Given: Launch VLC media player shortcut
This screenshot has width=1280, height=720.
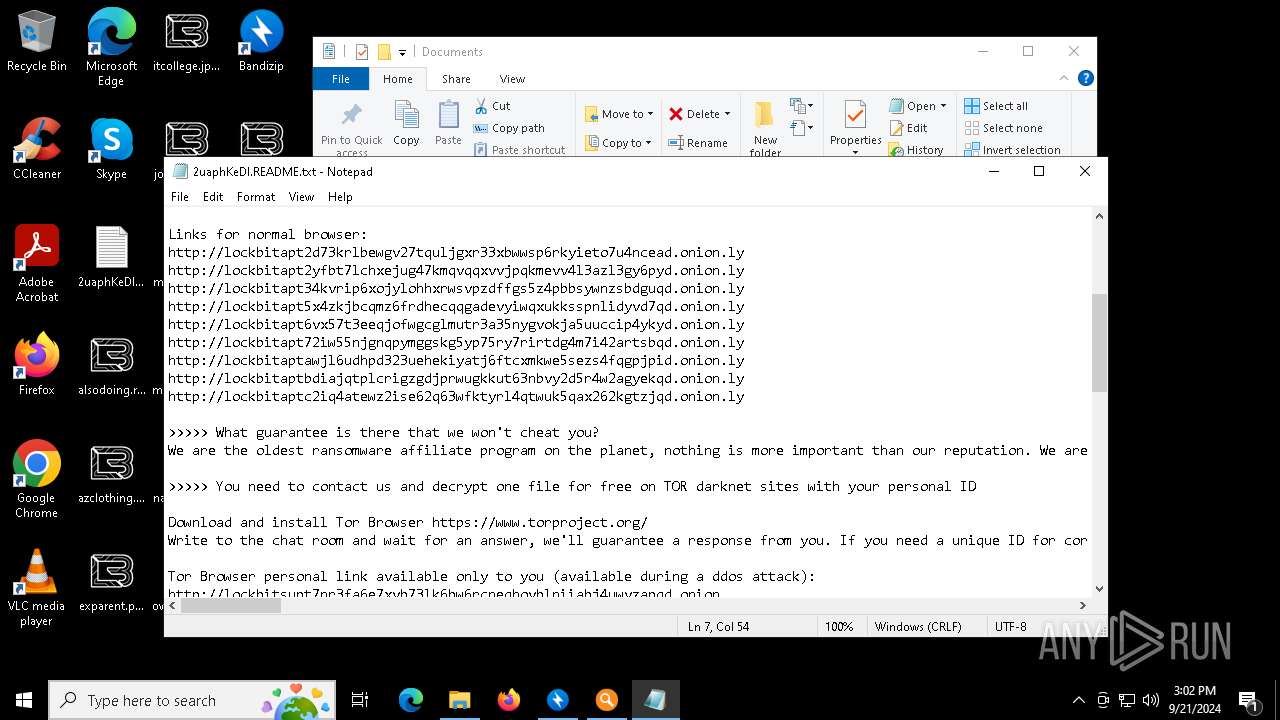Looking at the screenshot, I should tap(37, 588).
